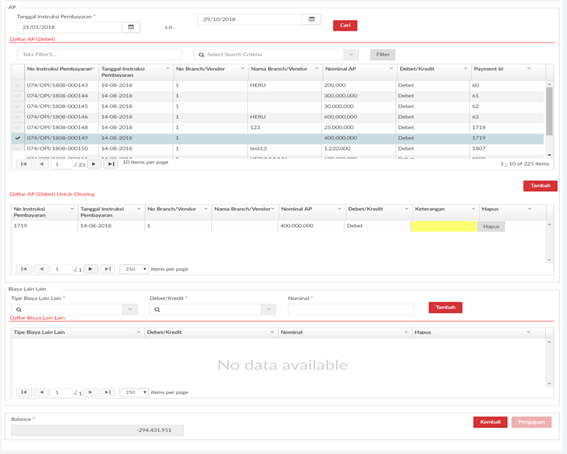Uncheck row 074/OPI/1808-000149 checkbox
Viewport: 567px width, 454px height.
[18, 138]
